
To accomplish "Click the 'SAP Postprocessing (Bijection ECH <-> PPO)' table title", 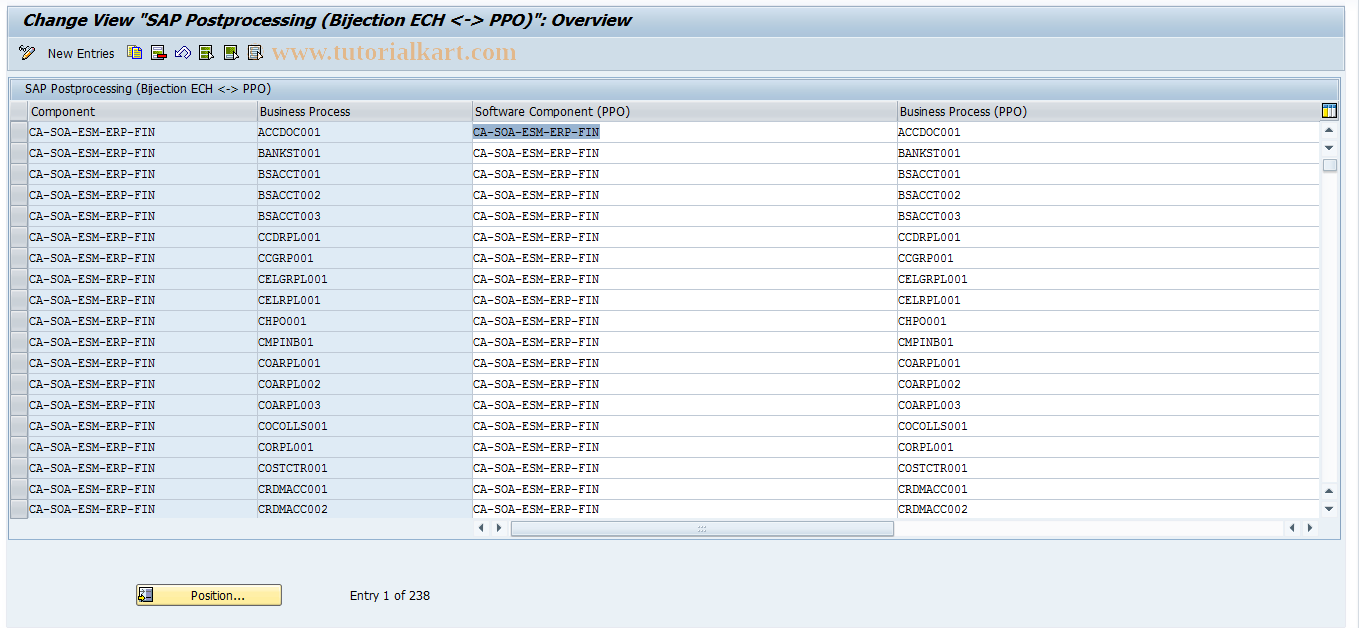I will click(148, 89).
